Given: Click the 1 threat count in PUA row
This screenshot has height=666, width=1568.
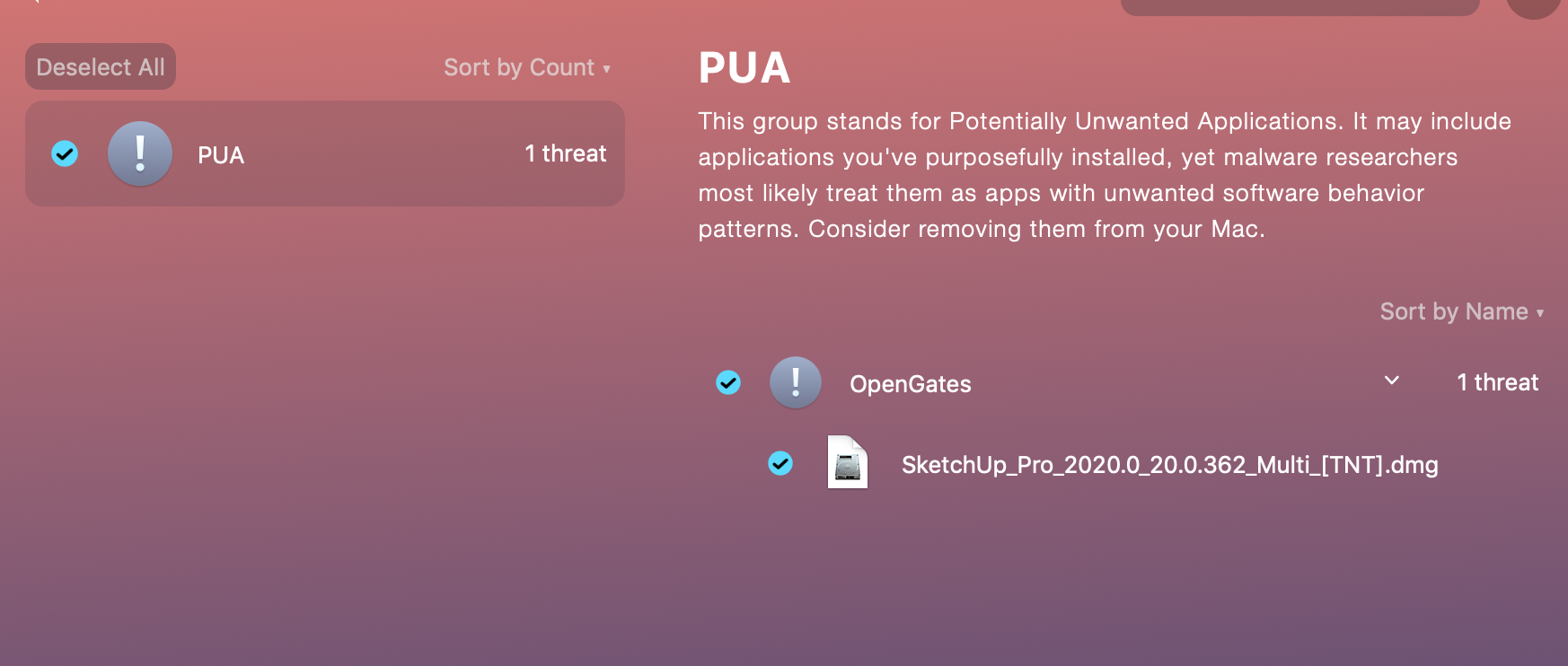Looking at the screenshot, I should (x=566, y=153).
